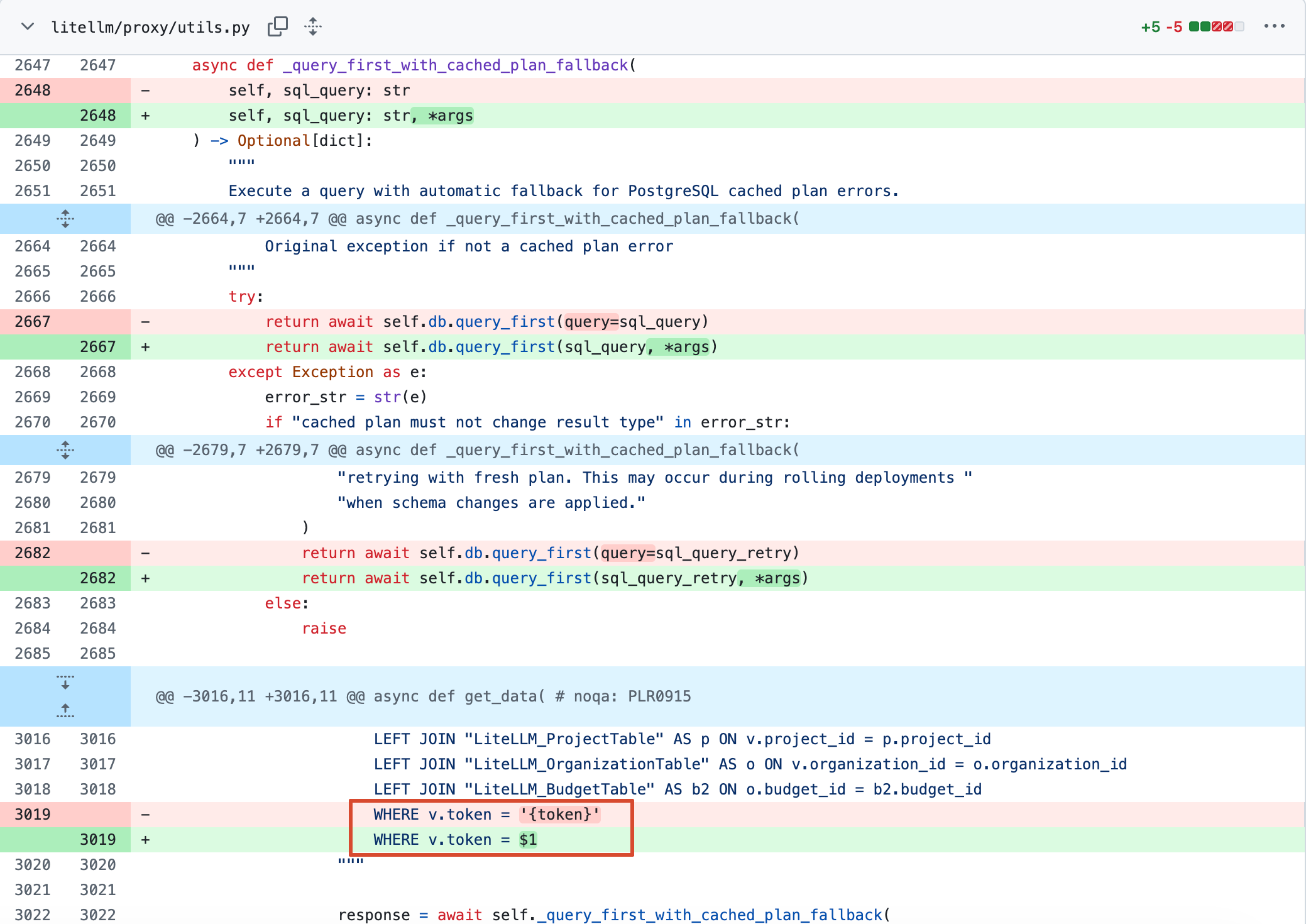This screenshot has height=924, width=1306.
Task: Copy the litellm/proxy/utils.py file path
Action: click(277, 27)
